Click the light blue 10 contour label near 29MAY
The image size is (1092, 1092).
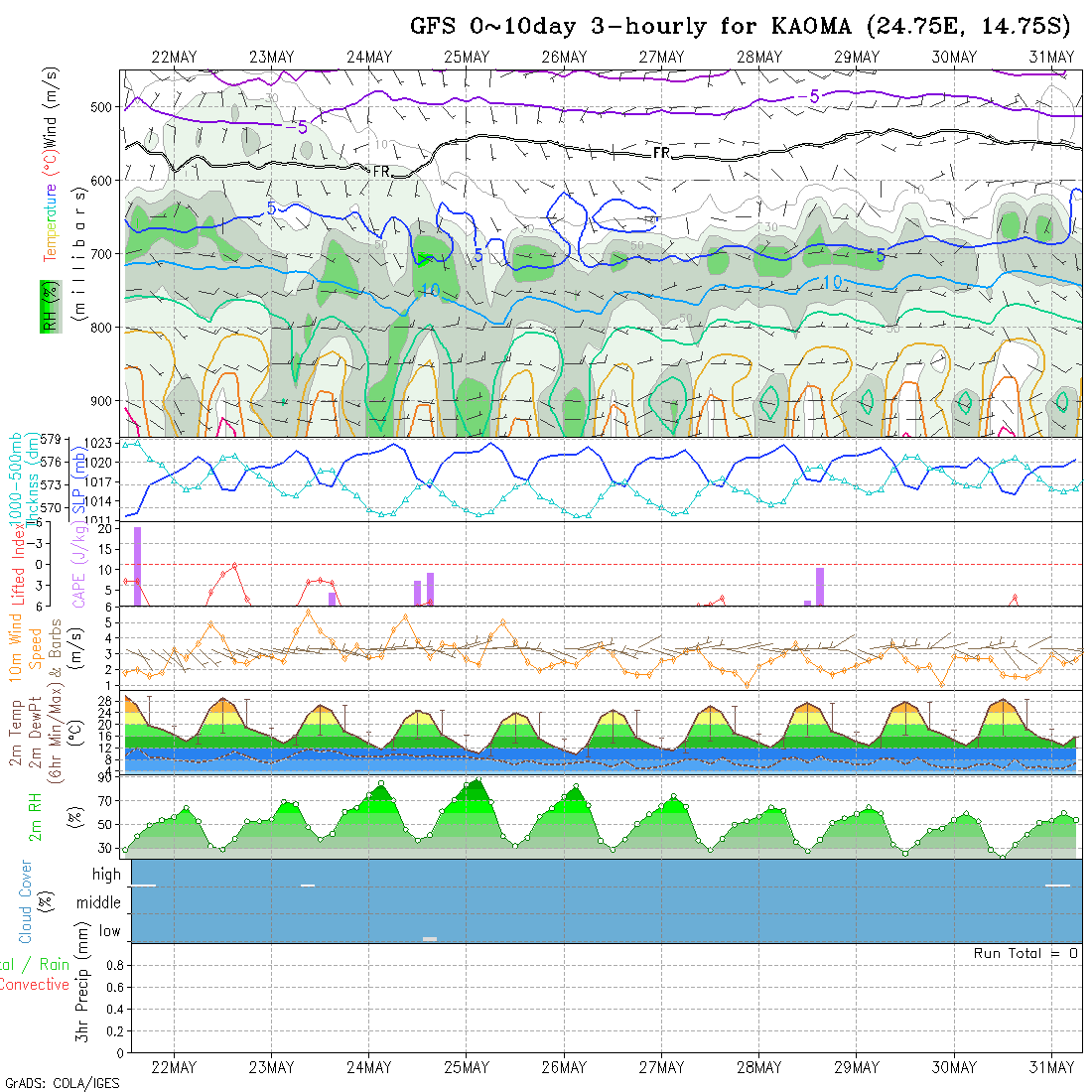[832, 283]
